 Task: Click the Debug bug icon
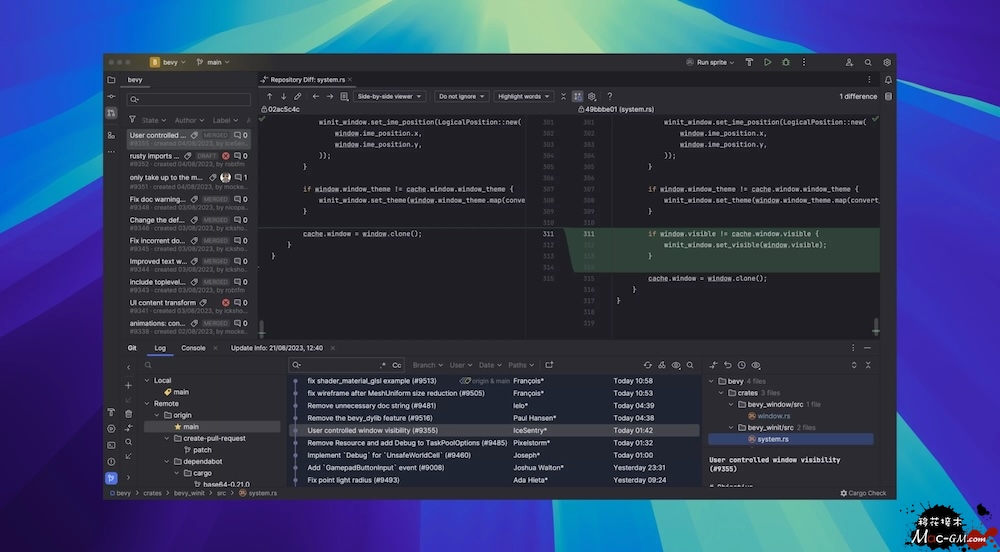pos(786,62)
